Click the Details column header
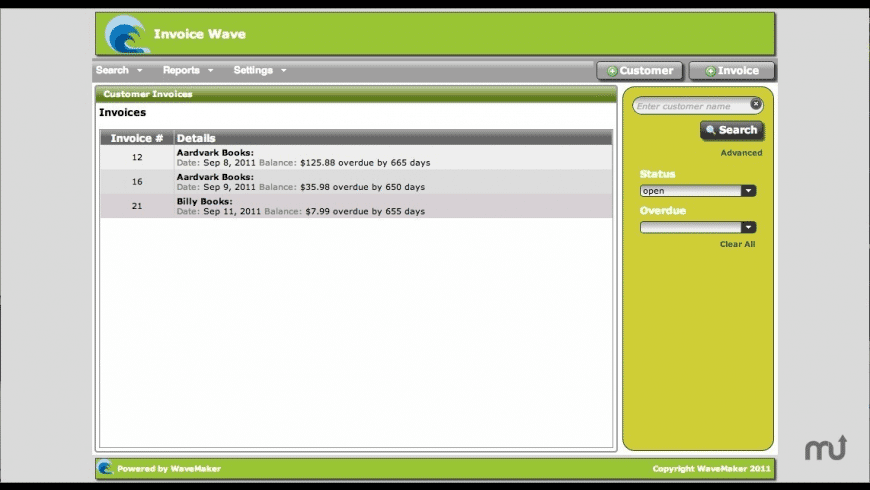Screen dimensions: 870x490 393,138
